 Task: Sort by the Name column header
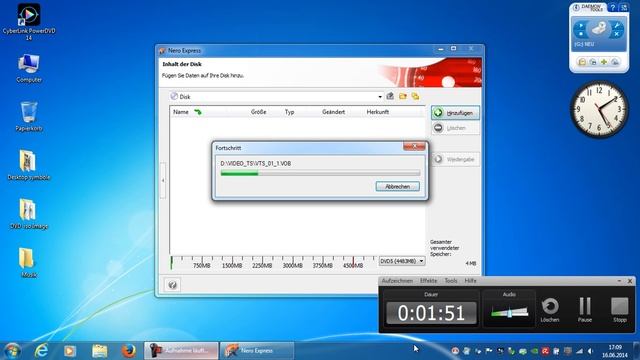tap(181, 112)
